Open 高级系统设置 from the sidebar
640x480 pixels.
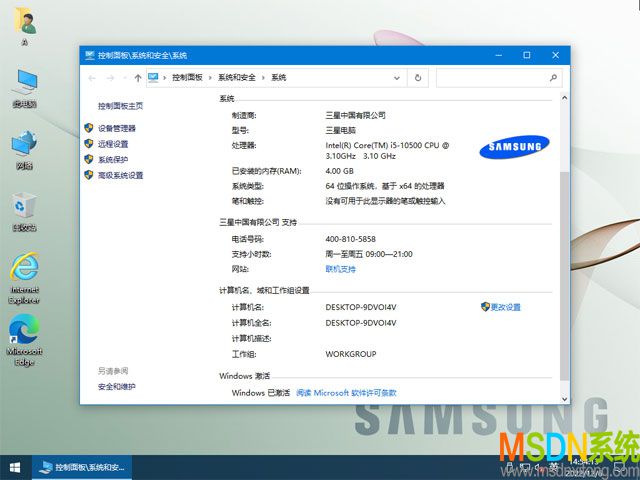[x=120, y=176]
